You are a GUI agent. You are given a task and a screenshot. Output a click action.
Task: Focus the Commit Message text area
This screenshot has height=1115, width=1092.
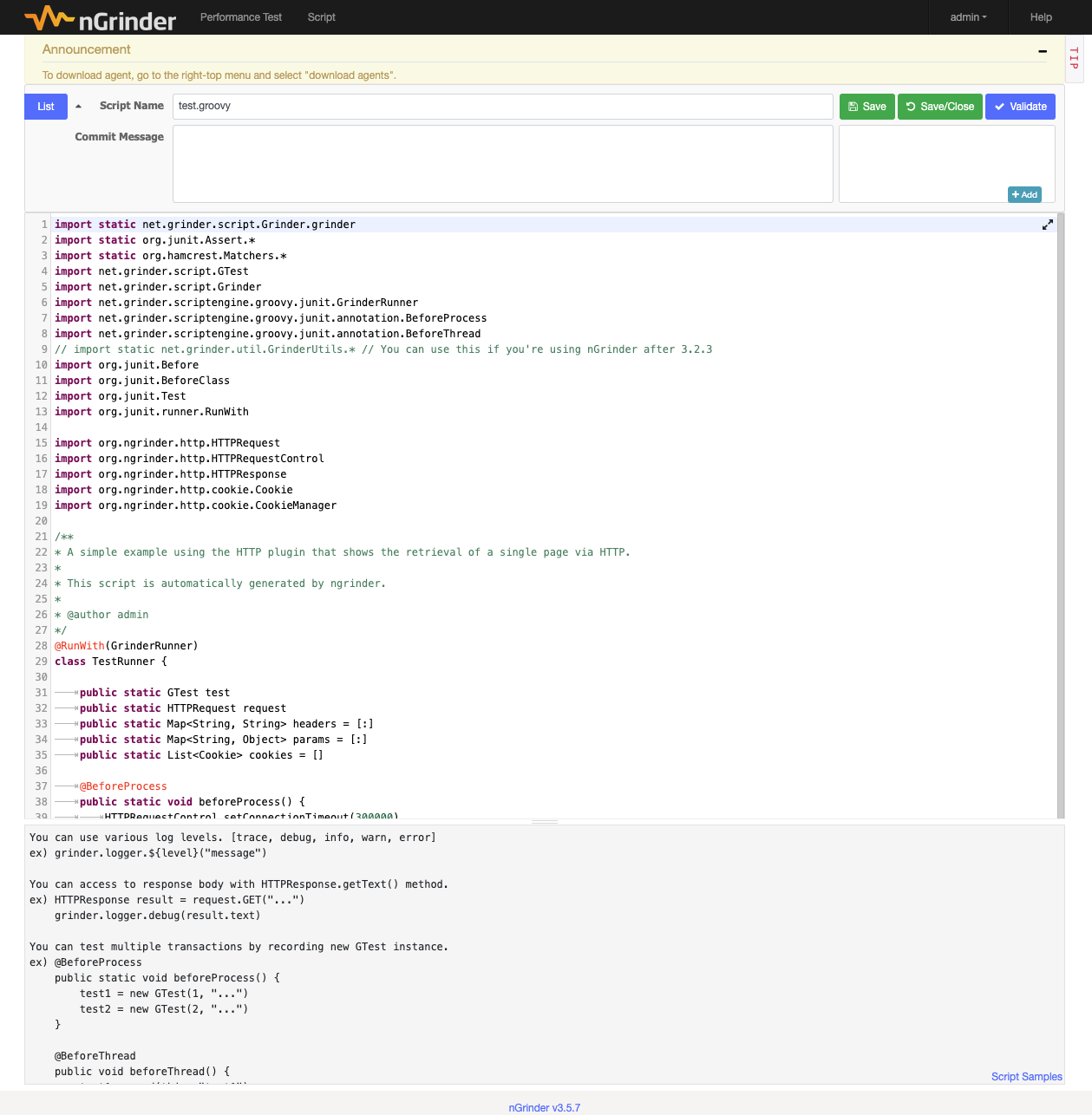pos(503,164)
